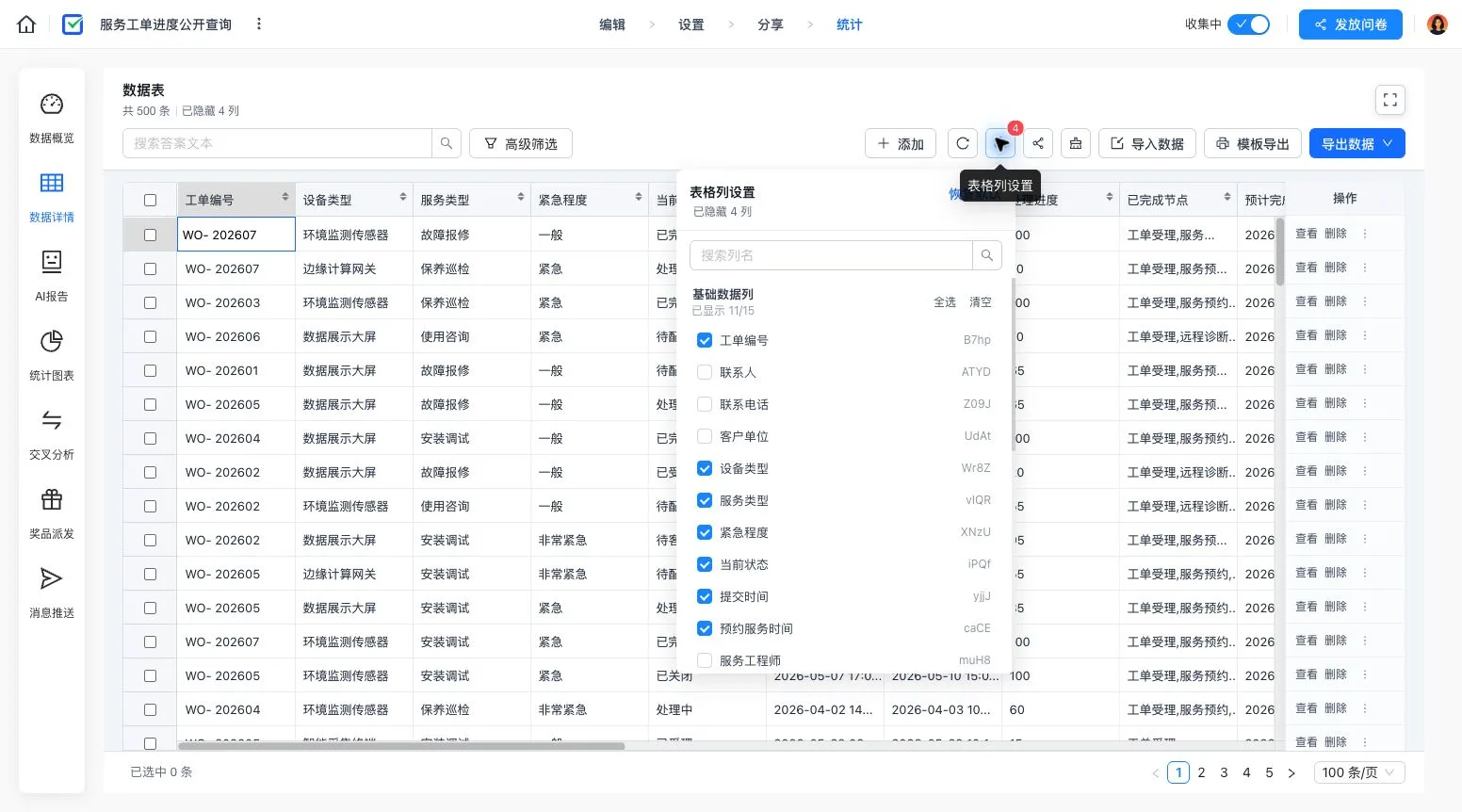Switch to 统计 step
Viewport: 1462px width, 812px height.
(x=850, y=24)
